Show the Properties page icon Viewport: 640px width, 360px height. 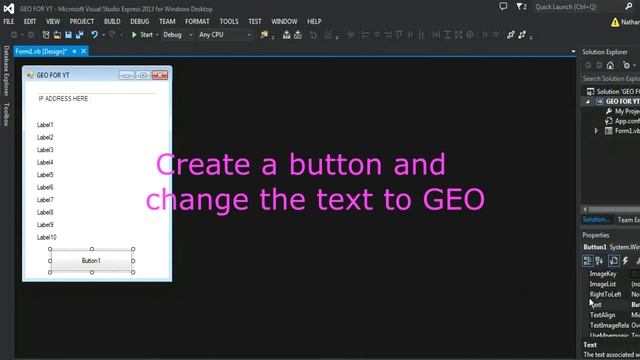coord(613,260)
